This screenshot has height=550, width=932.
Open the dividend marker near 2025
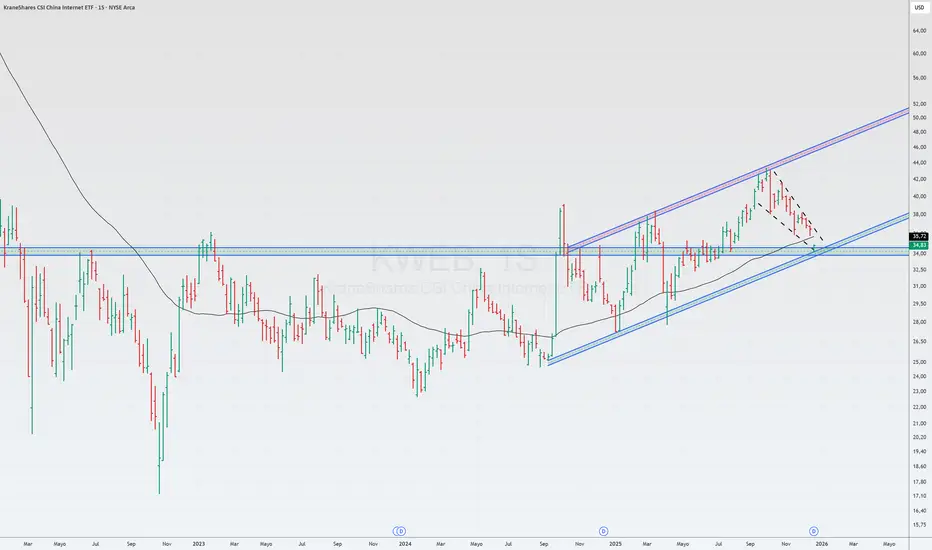click(603, 531)
